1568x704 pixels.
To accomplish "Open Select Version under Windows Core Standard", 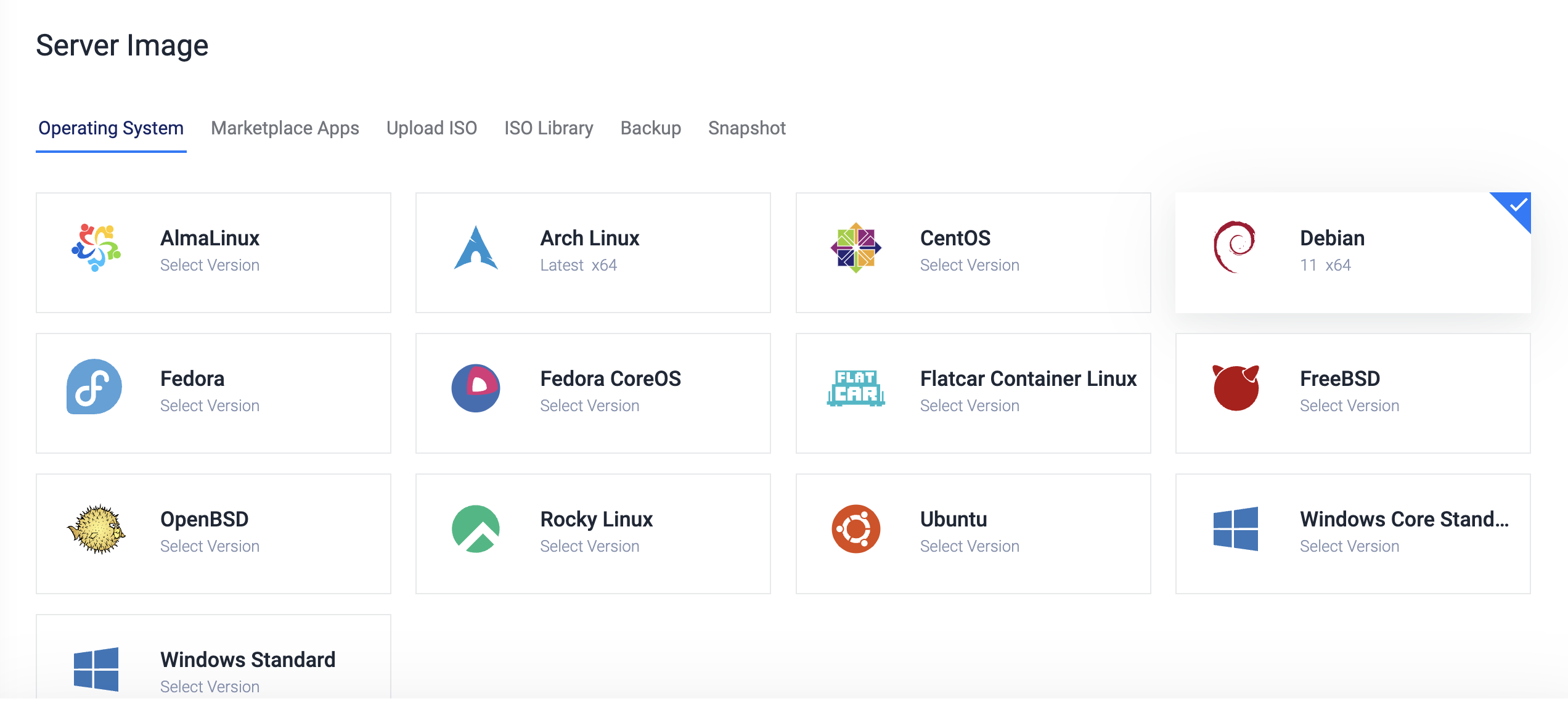I will click(1349, 546).
